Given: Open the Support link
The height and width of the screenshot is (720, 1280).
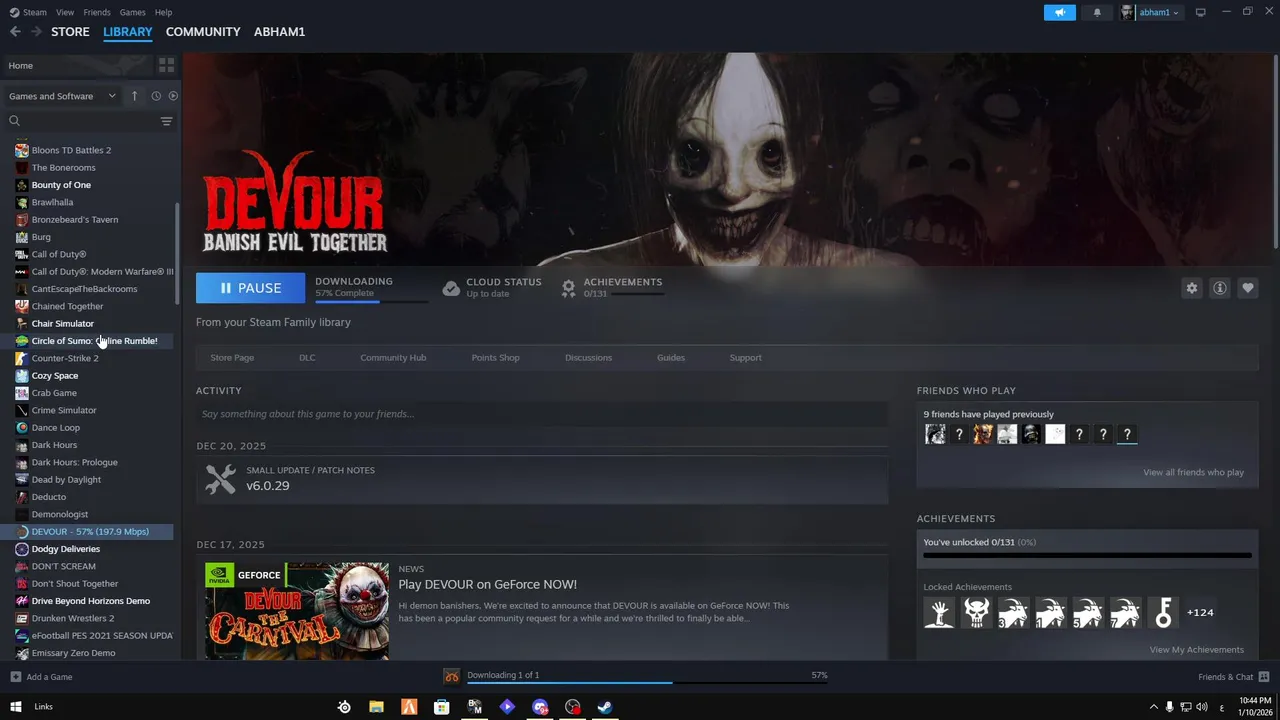Looking at the screenshot, I should 745,358.
